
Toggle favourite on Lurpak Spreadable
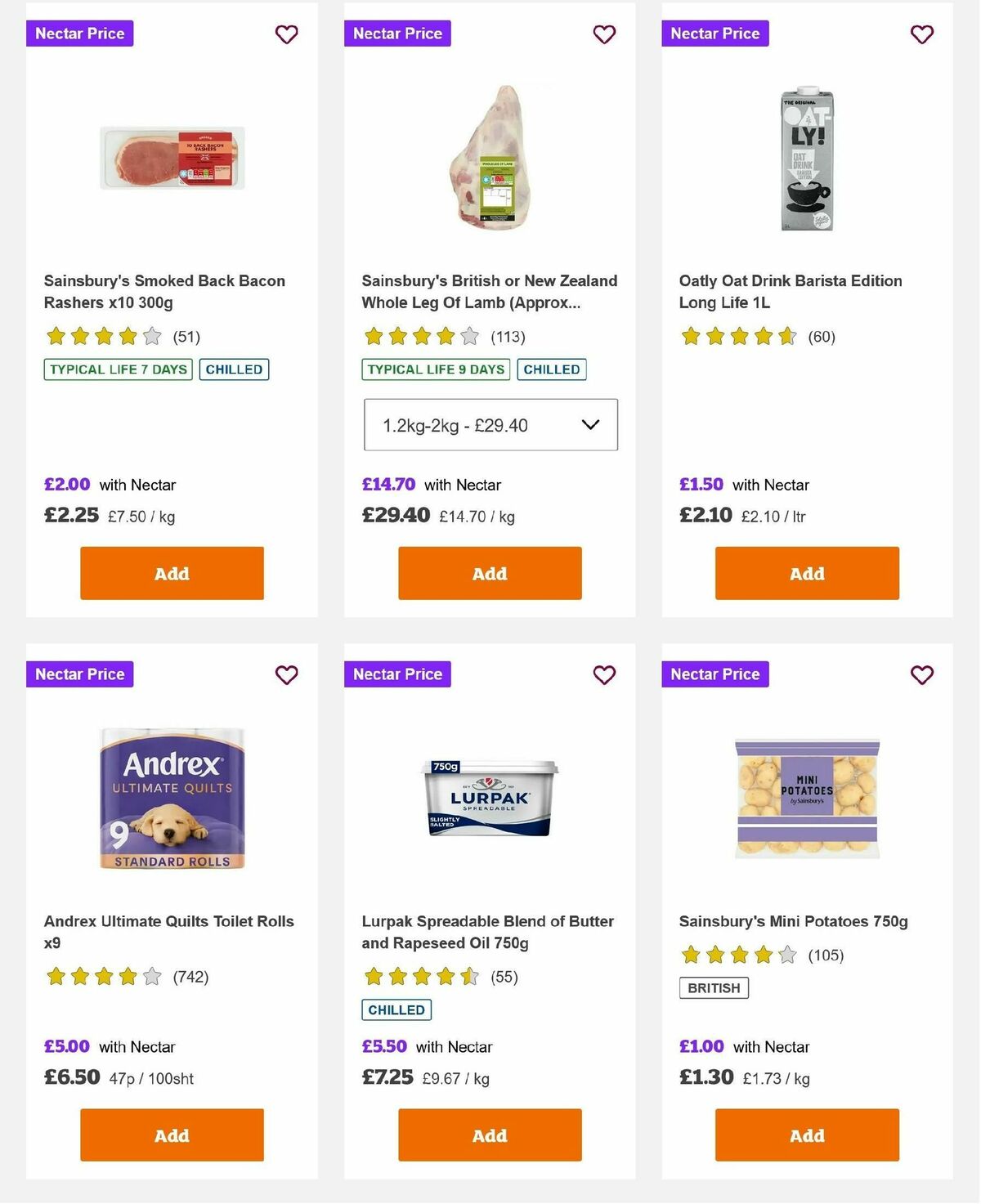604,675
